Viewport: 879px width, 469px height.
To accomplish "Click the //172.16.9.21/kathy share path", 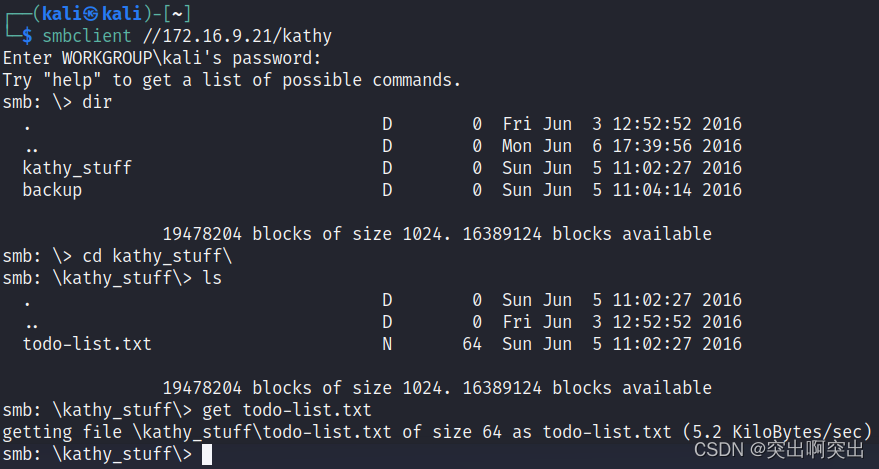I will 237,36.
